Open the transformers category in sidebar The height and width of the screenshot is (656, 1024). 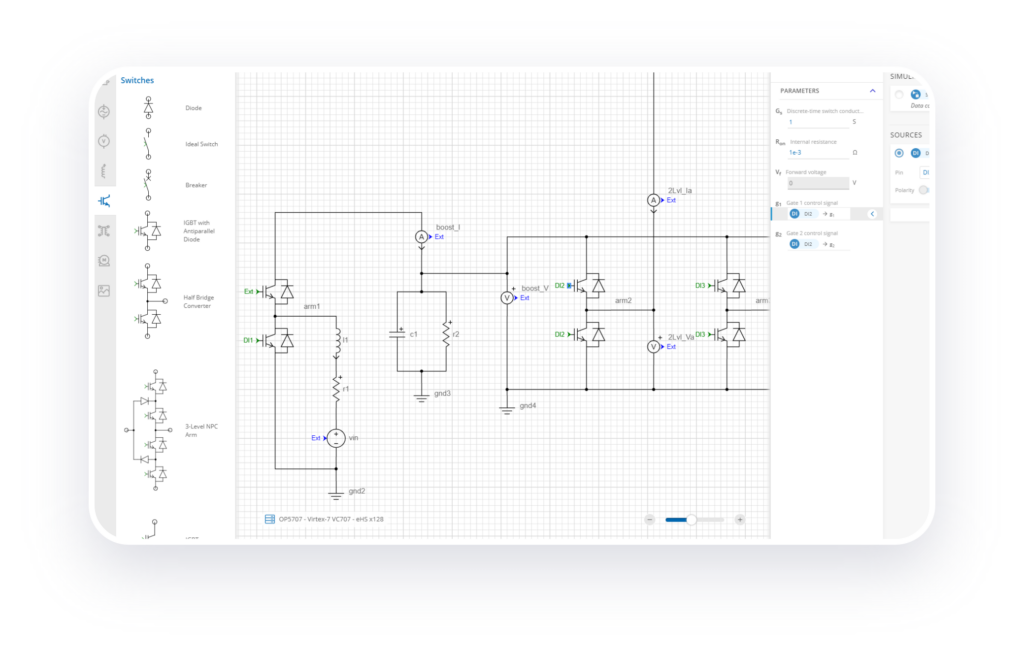[x=104, y=231]
